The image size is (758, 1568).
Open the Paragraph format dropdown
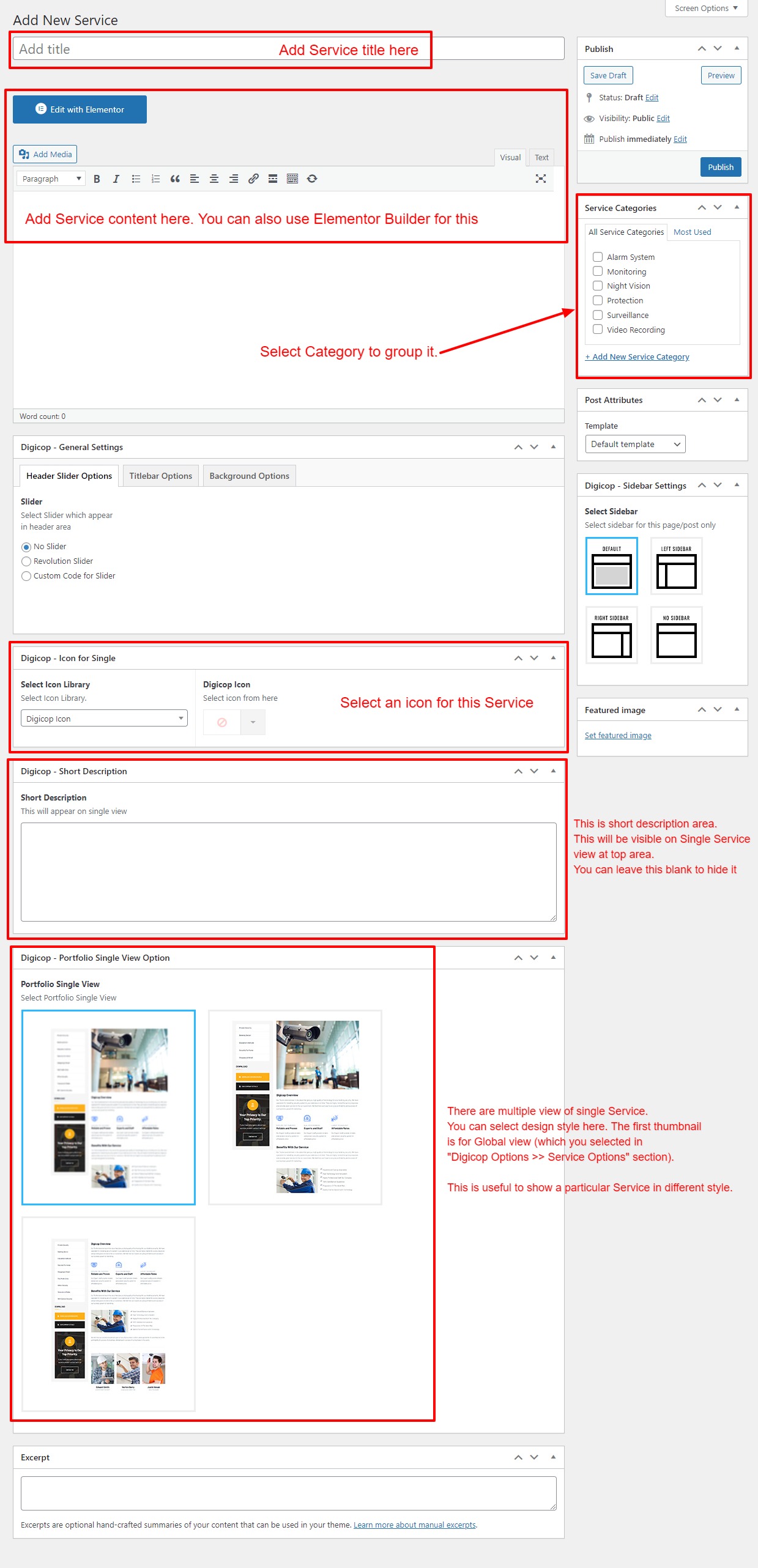[51, 179]
